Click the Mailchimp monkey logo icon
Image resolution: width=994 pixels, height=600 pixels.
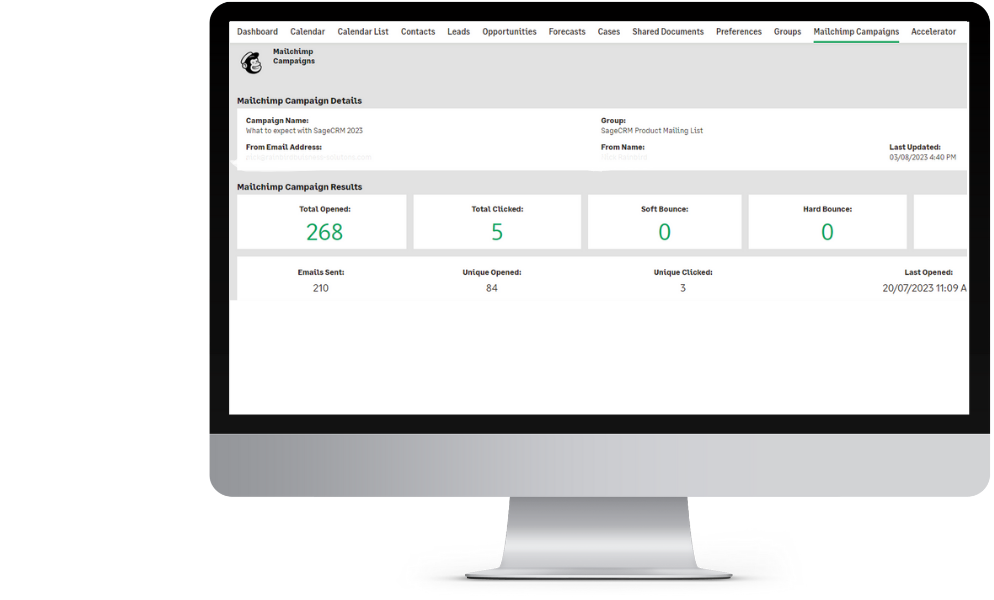[x=252, y=62]
